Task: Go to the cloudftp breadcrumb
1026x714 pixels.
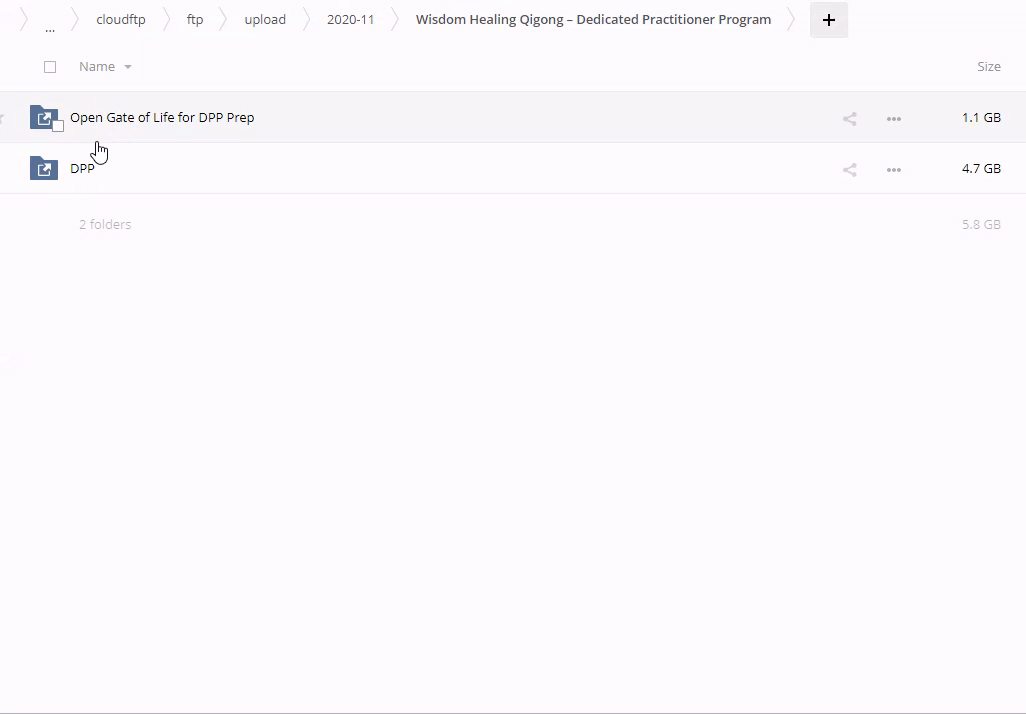Action: (120, 20)
